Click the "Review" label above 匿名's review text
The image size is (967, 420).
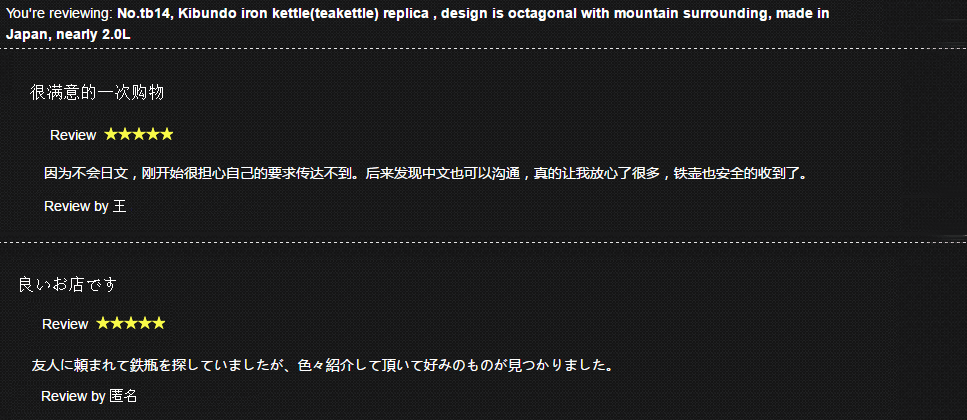[65, 324]
